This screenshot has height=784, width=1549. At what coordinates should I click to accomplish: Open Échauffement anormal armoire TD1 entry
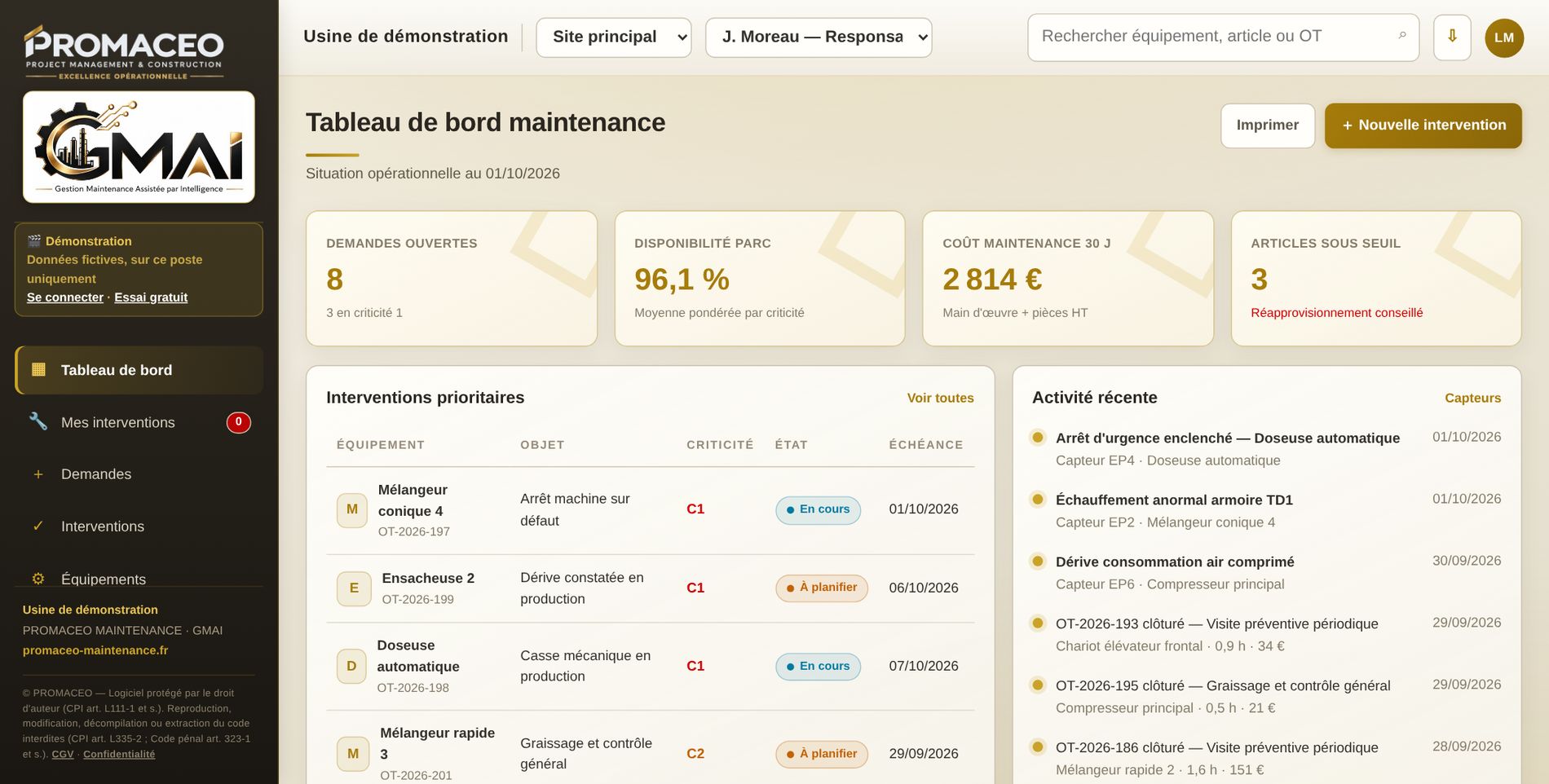click(x=1266, y=511)
